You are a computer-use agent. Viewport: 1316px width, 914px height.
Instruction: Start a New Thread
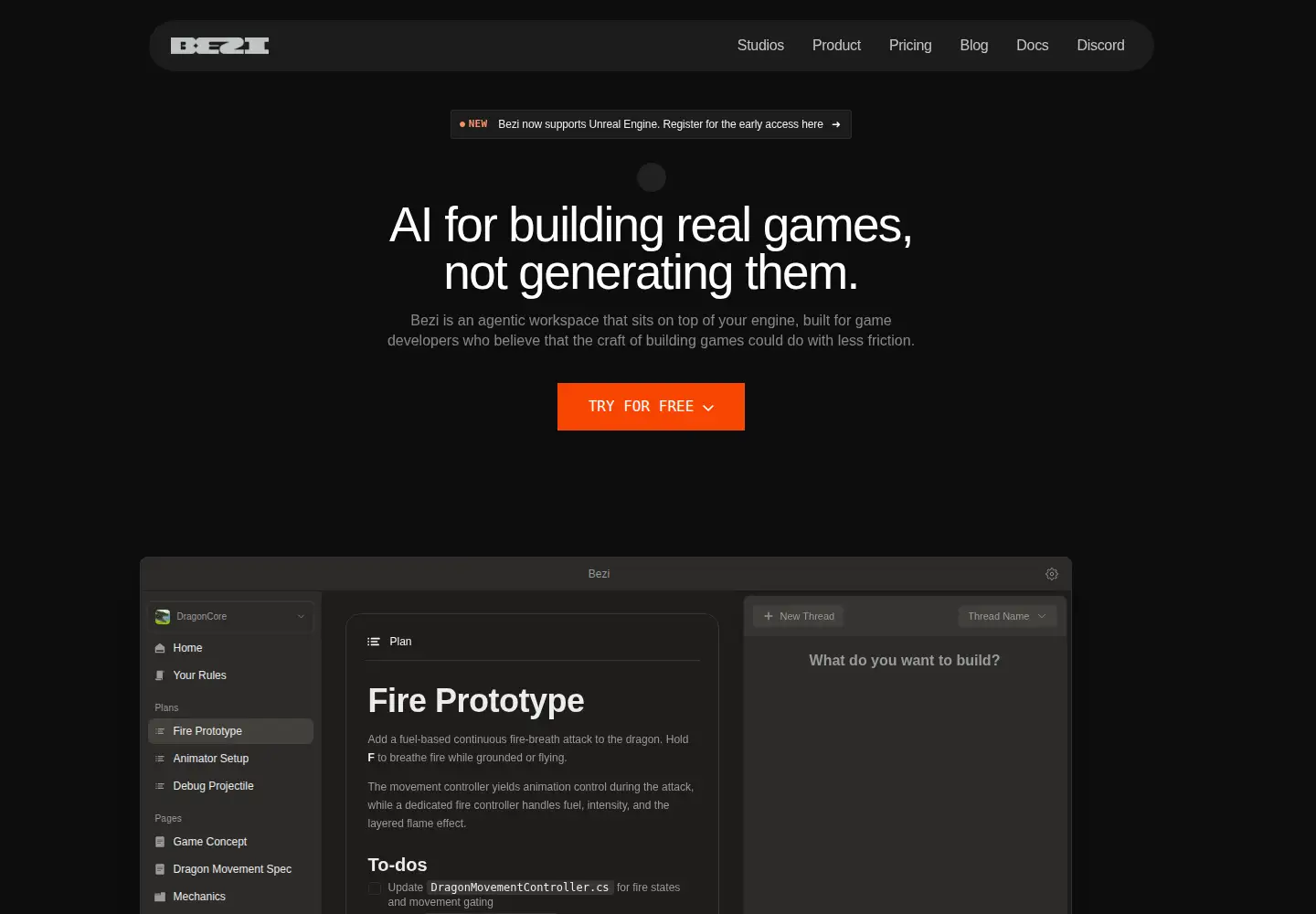click(799, 616)
